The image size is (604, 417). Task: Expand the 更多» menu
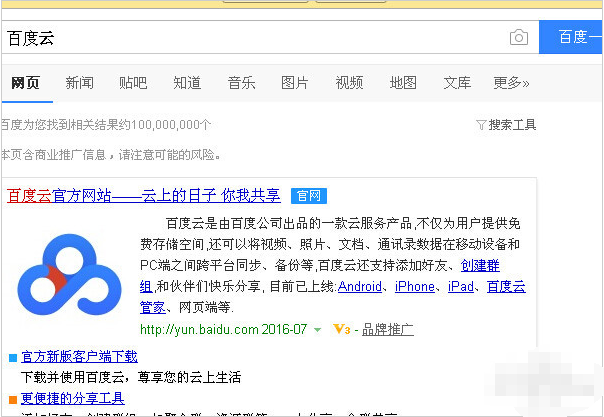511,82
